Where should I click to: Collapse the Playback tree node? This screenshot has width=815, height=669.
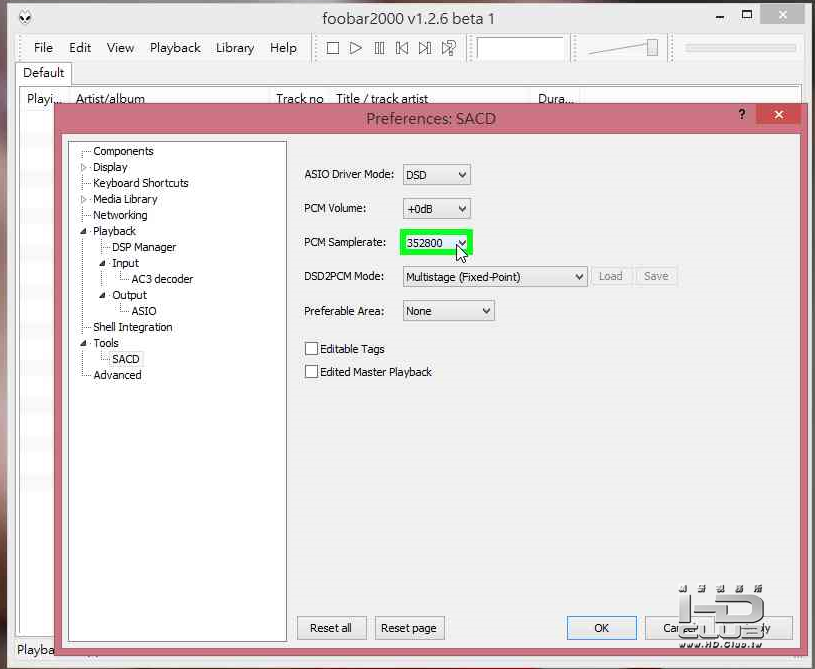83,231
